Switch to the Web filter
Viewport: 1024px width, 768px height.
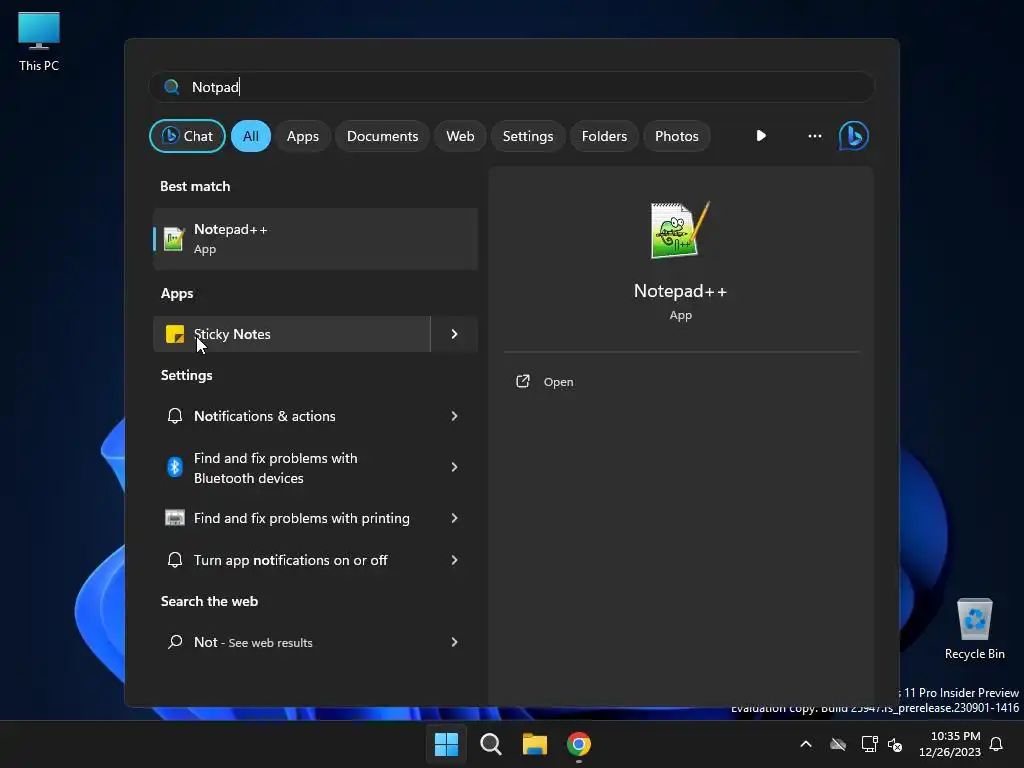[x=460, y=136]
